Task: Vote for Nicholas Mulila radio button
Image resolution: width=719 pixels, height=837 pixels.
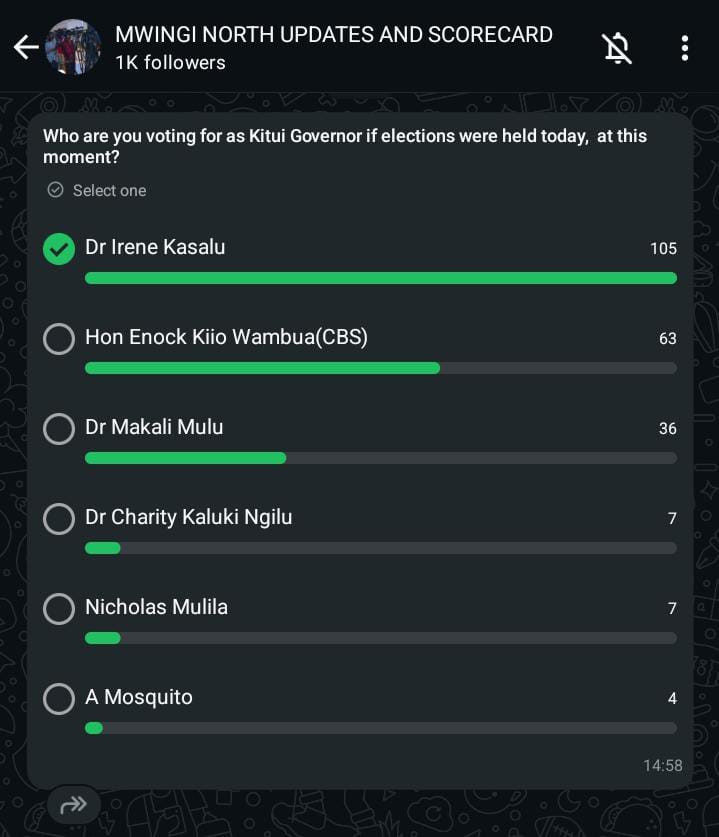Action: (59, 609)
